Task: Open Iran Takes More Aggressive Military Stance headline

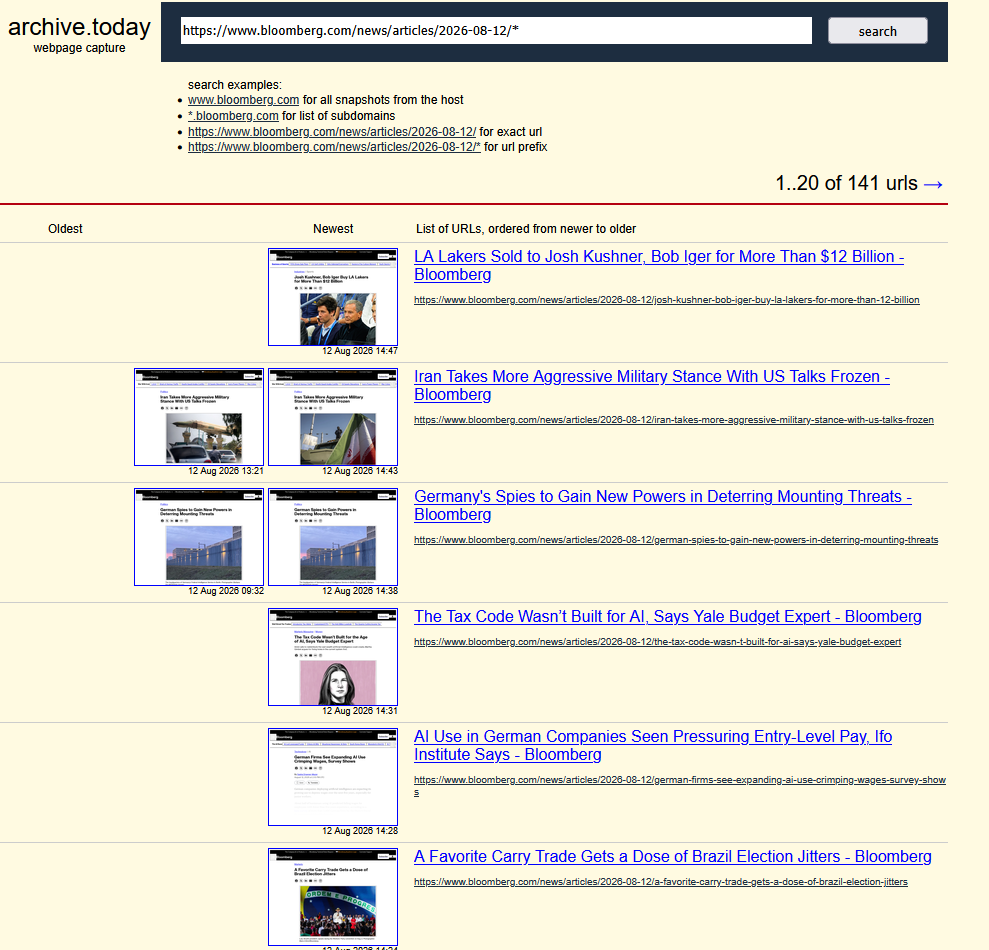Action: pyautogui.click(x=652, y=385)
